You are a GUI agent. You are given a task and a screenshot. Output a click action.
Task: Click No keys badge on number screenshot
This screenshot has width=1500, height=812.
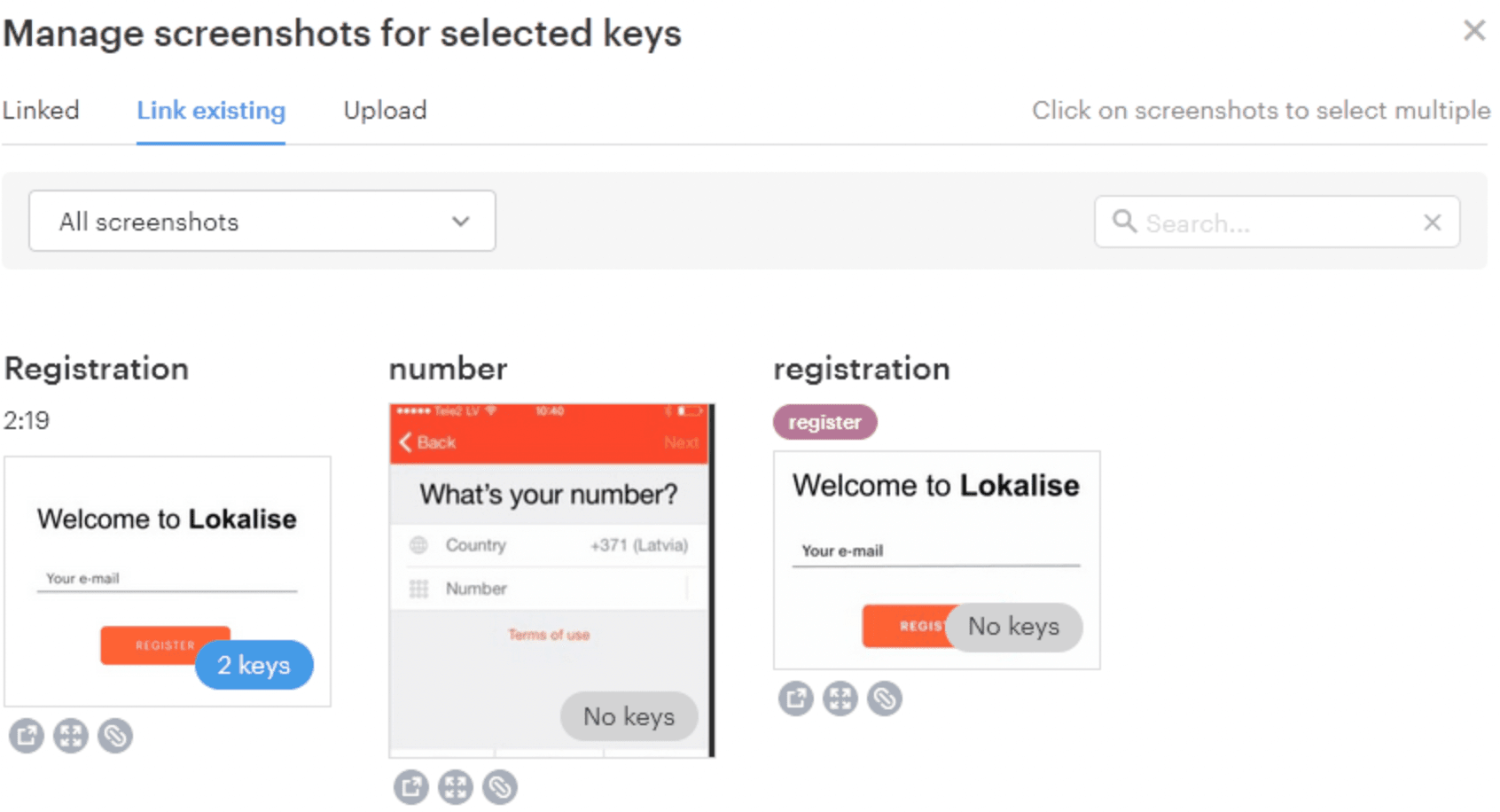point(629,716)
